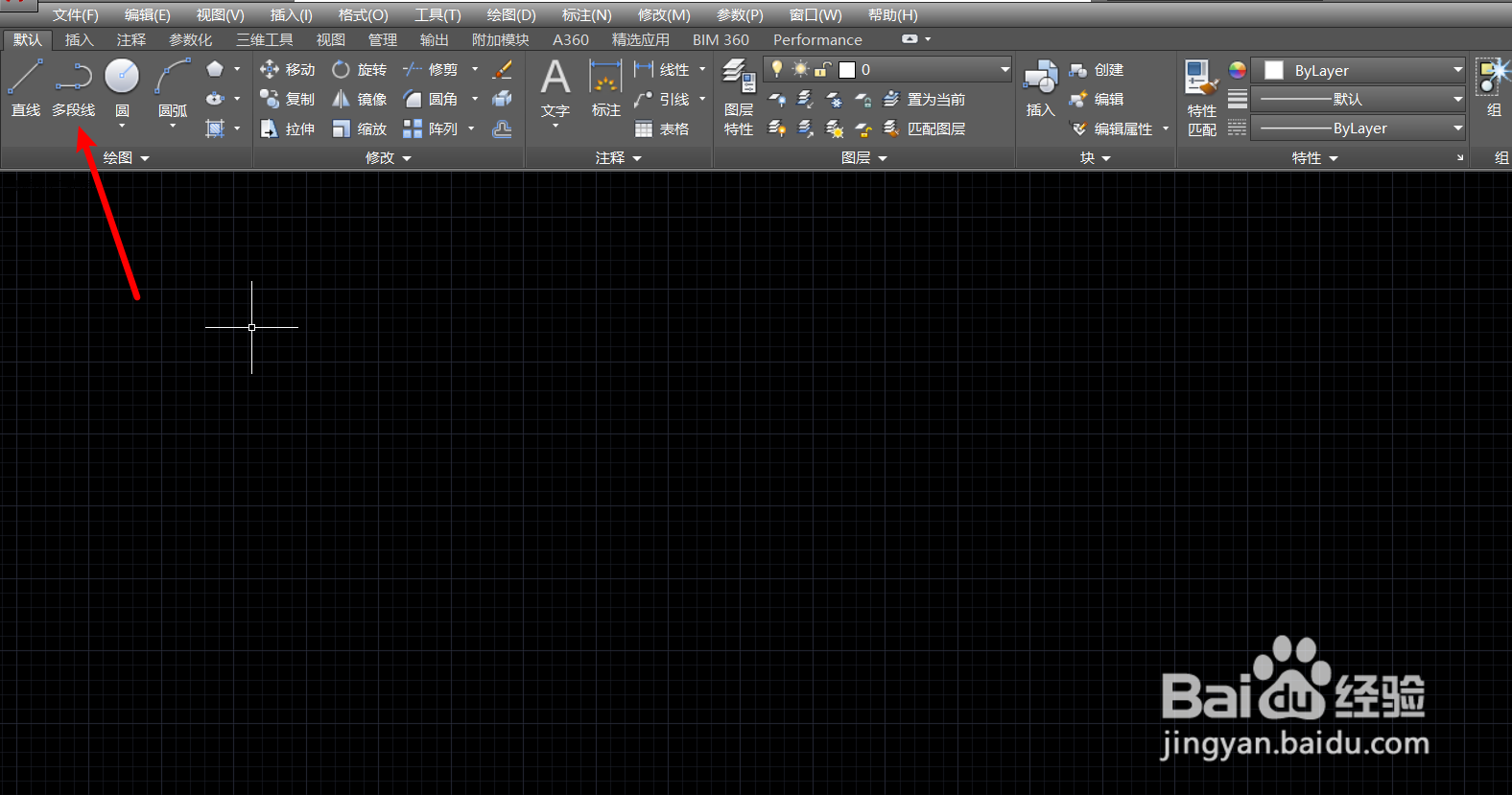The width and height of the screenshot is (1512, 795).
Task: Click 编辑属性 (Edit Attributes) button
Action: [x=1111, y=129]
